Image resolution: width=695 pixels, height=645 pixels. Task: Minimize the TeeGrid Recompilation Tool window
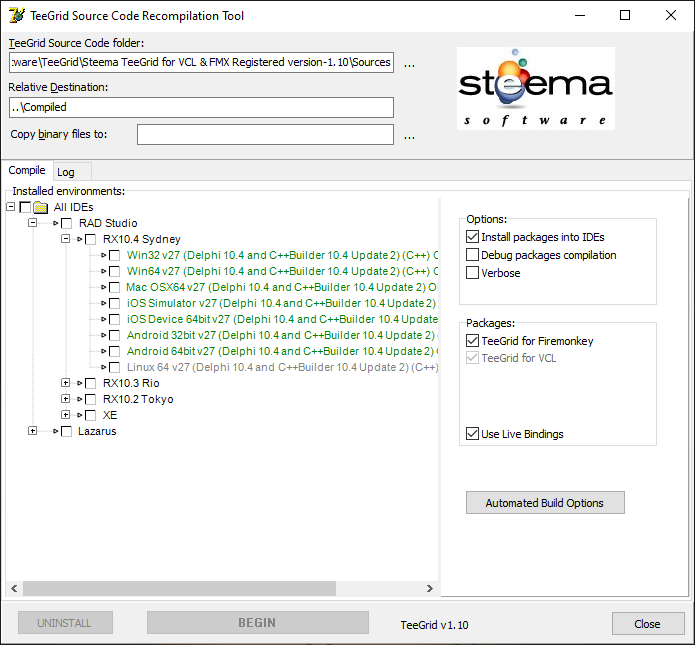580,16
